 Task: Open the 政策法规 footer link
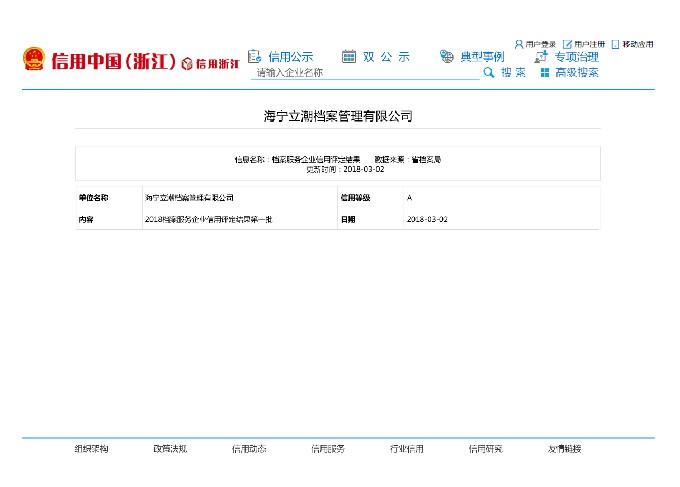170,449
